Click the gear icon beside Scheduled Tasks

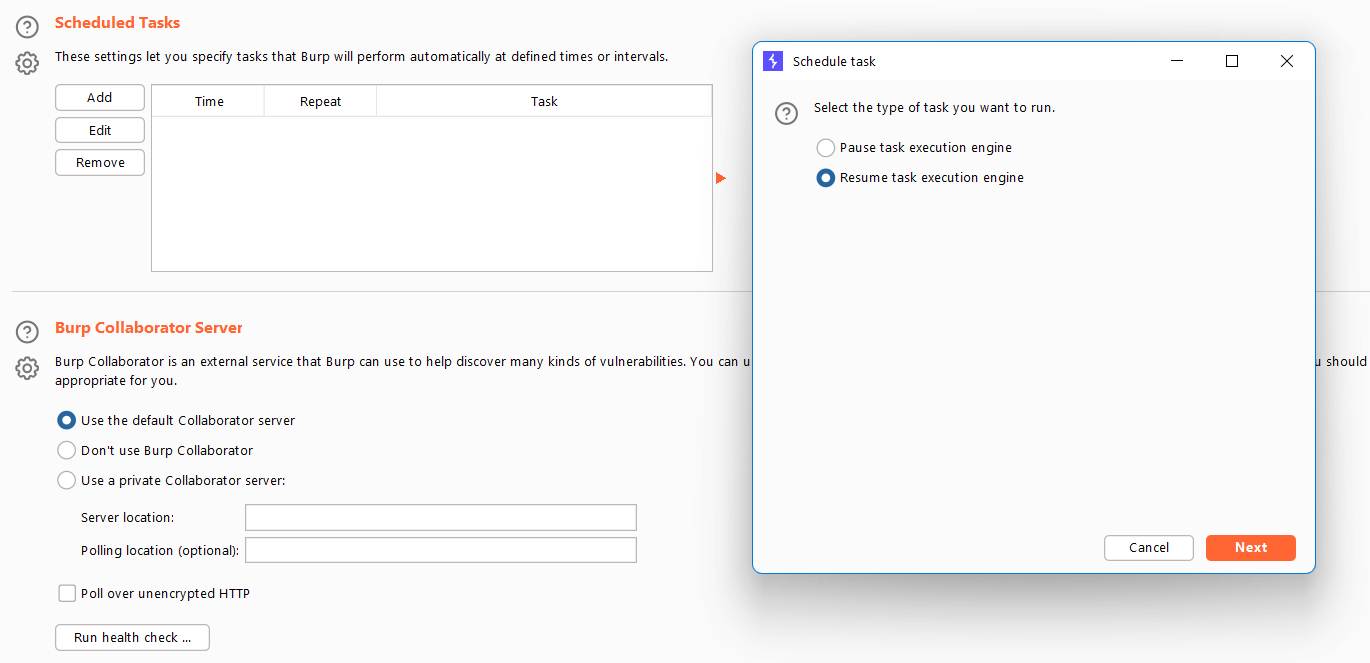(27, 63)
